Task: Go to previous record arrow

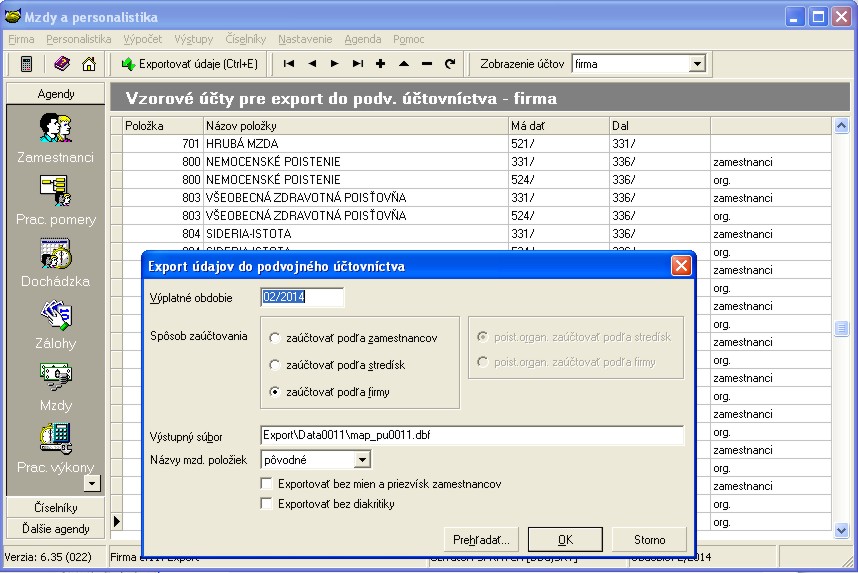Action: (x=312, y=63)
